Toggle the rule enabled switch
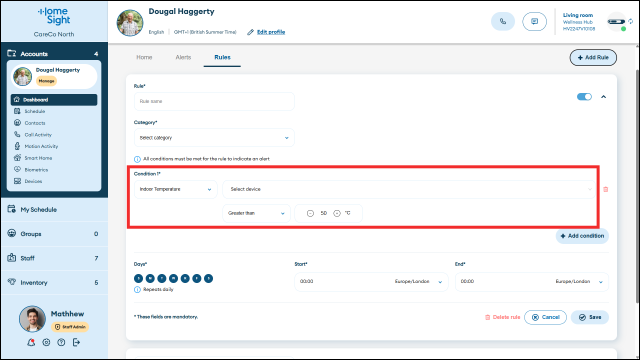The height and width of the screenshot is (360, 640). (584, 97)
